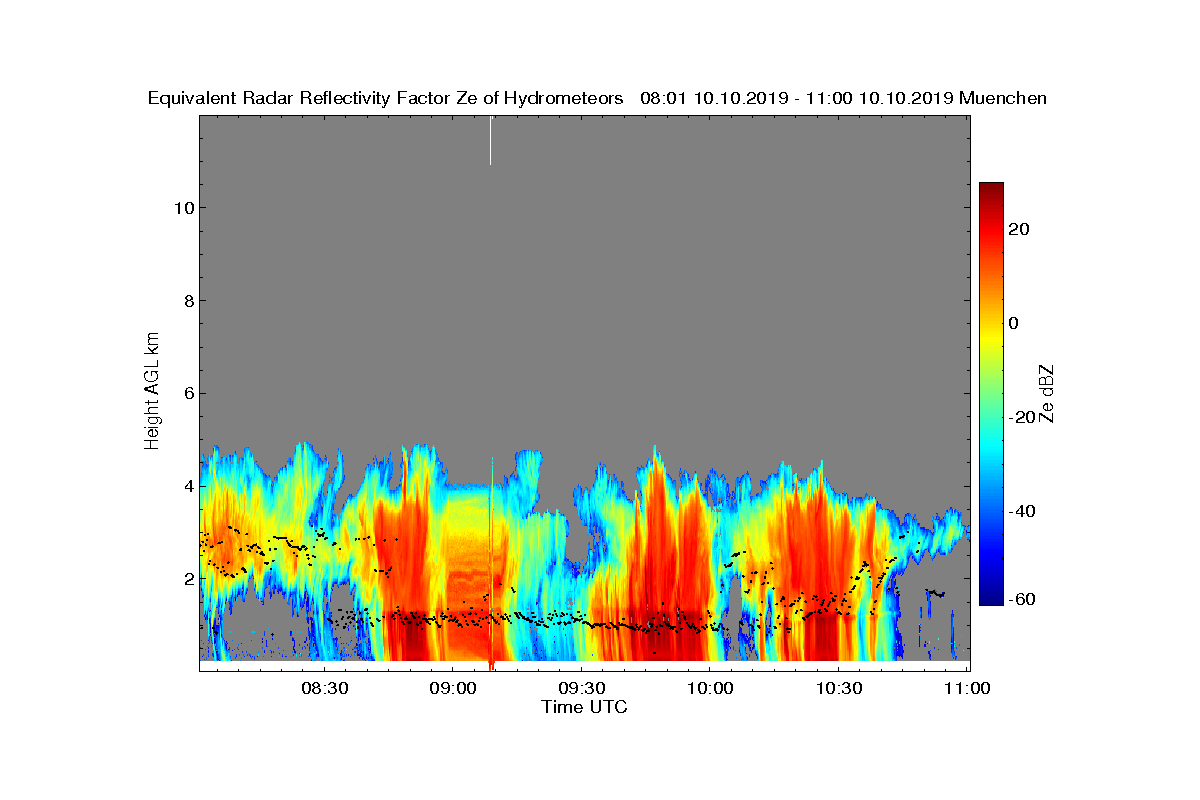Click the white vertical line near plot top
The height and width of the screenshot is (800, 1200).
pyautogui.click(x=491, y=140)
